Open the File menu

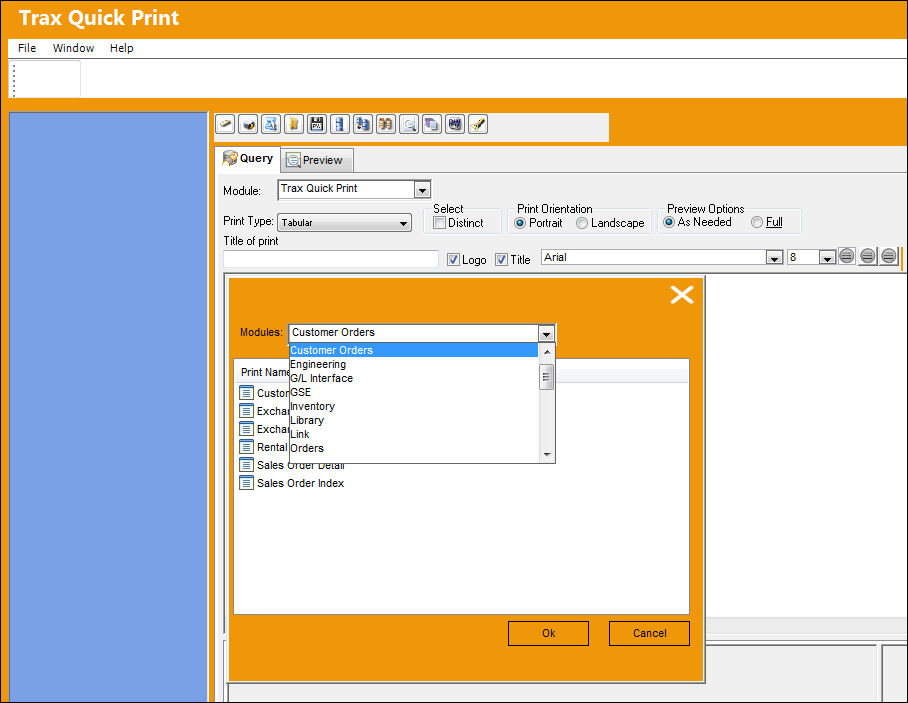pos(27,48)
